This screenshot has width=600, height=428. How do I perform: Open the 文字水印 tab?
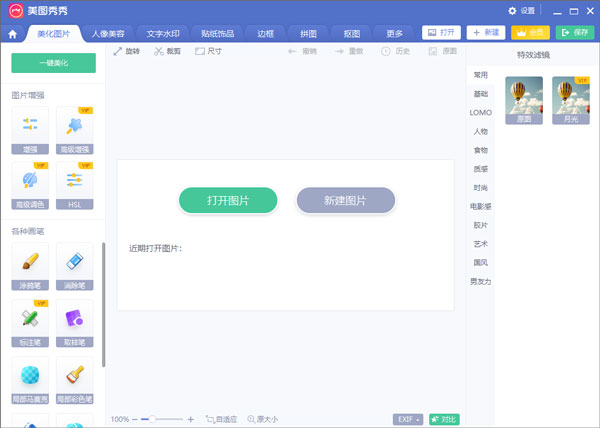click(163, 34)
